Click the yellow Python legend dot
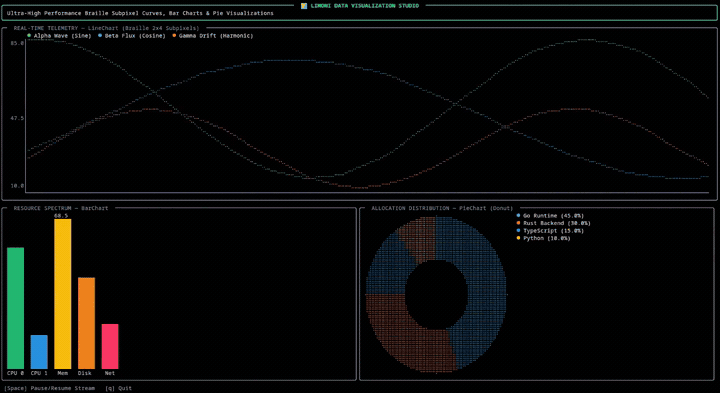Viewport: 720px width, 393px height. [x=518, y=238]
